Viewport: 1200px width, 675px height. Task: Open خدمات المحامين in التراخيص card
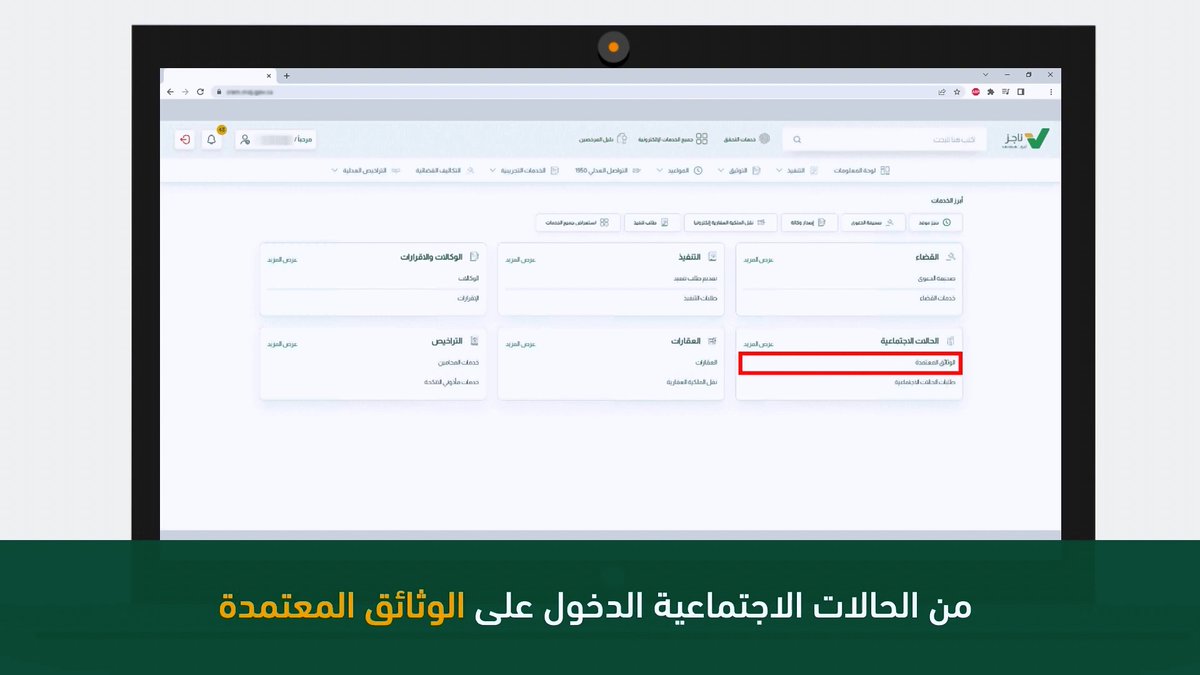(x=460, y=363)
